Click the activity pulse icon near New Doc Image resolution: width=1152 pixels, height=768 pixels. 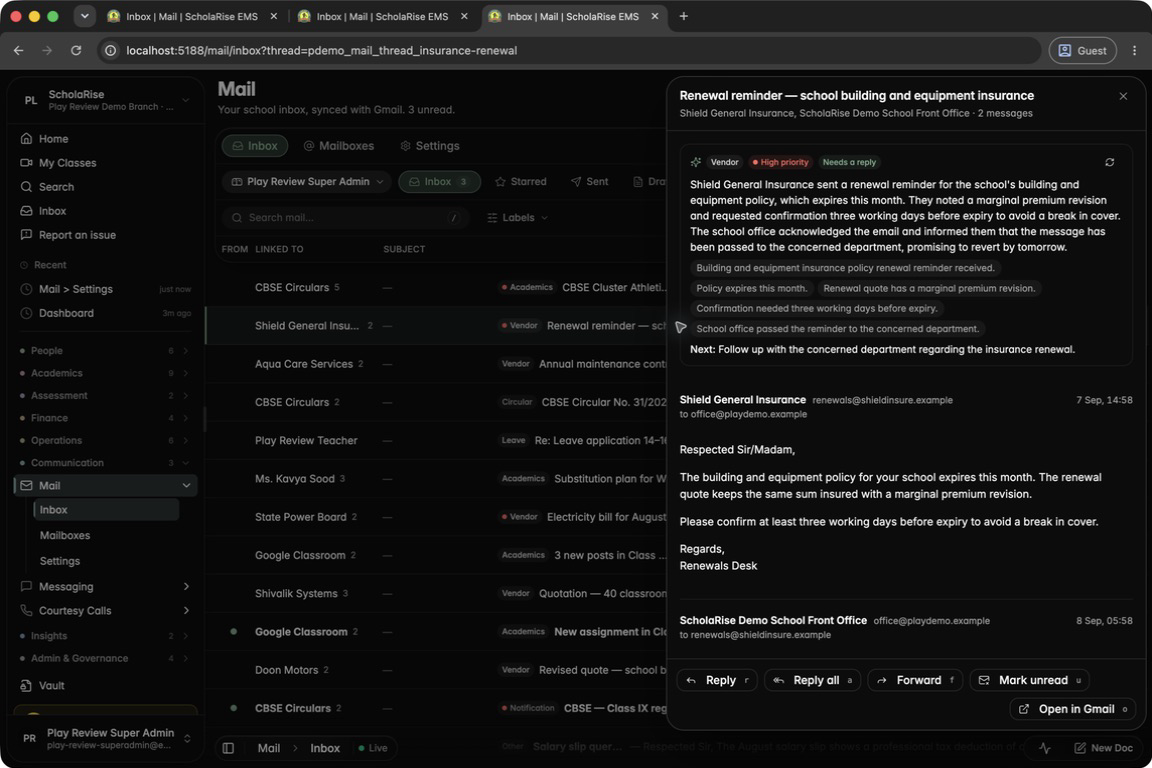[x=1045, y=748]
